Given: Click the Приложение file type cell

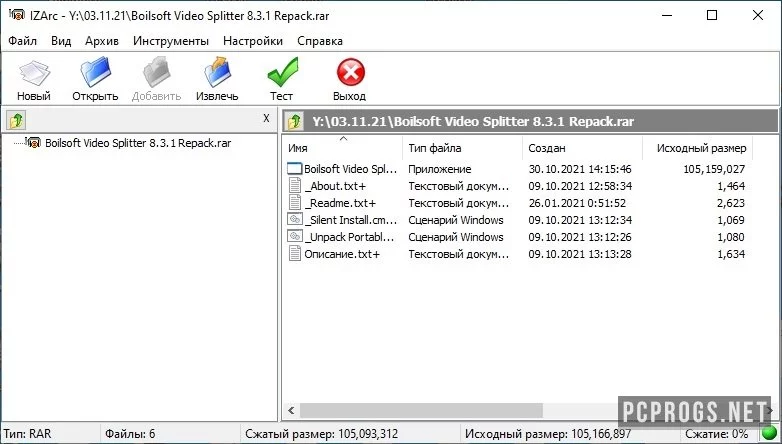Looking at the screenshot, I should [439, 169].
